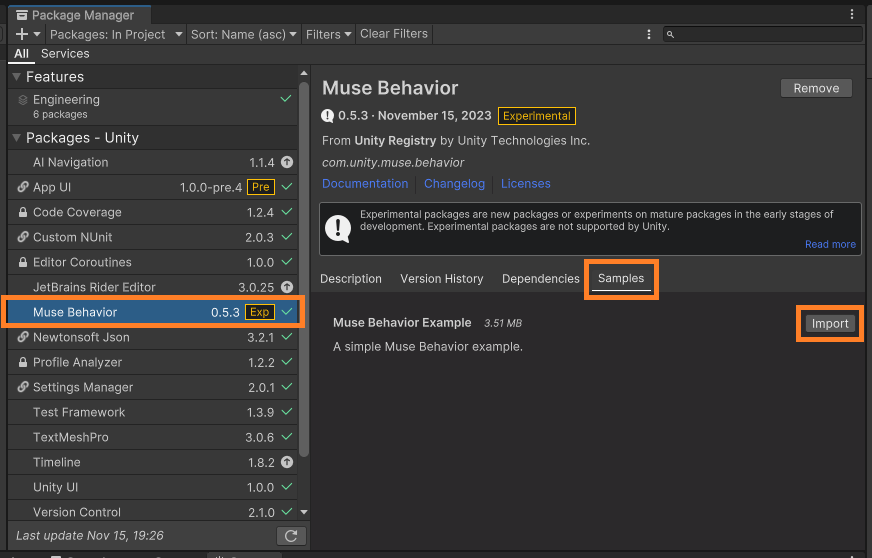Click the update icon beside JetBrains Rider Editor
Screen dimensions: 872x558
[287, 287]
